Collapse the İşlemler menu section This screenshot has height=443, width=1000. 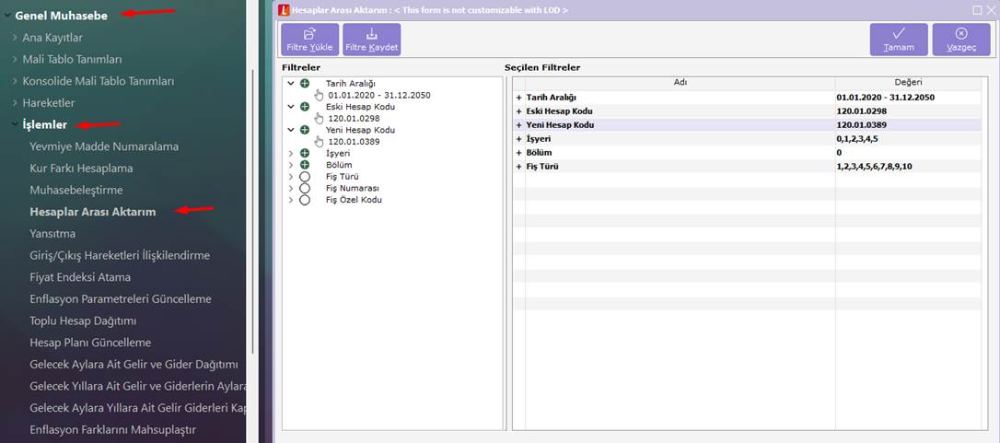click(x=15, y=125)
